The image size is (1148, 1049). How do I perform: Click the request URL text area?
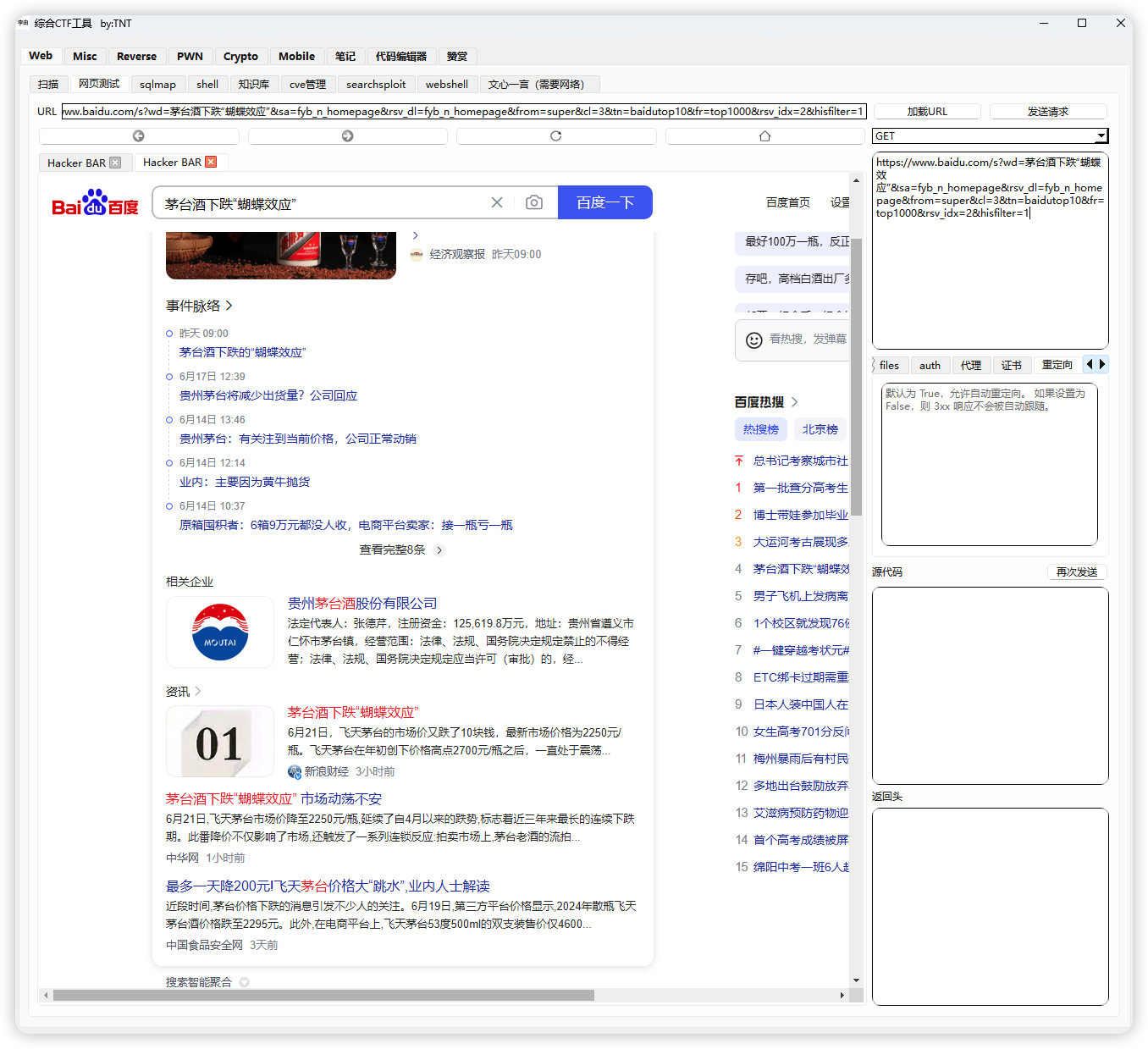click(x=991, y=251)
